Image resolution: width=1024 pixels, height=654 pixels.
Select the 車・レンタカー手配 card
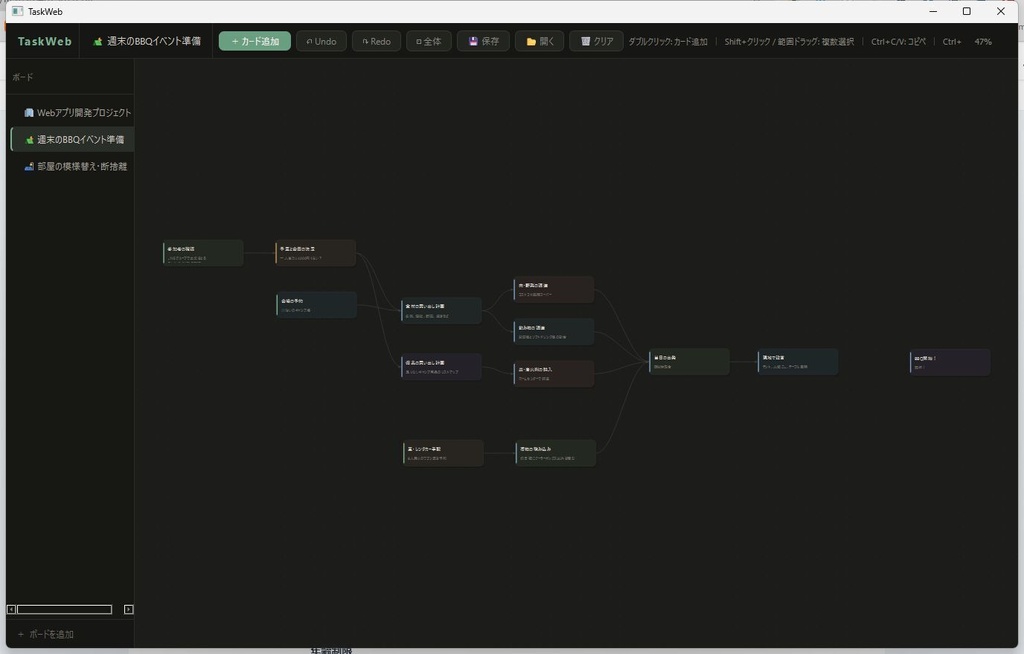point(443,453)
